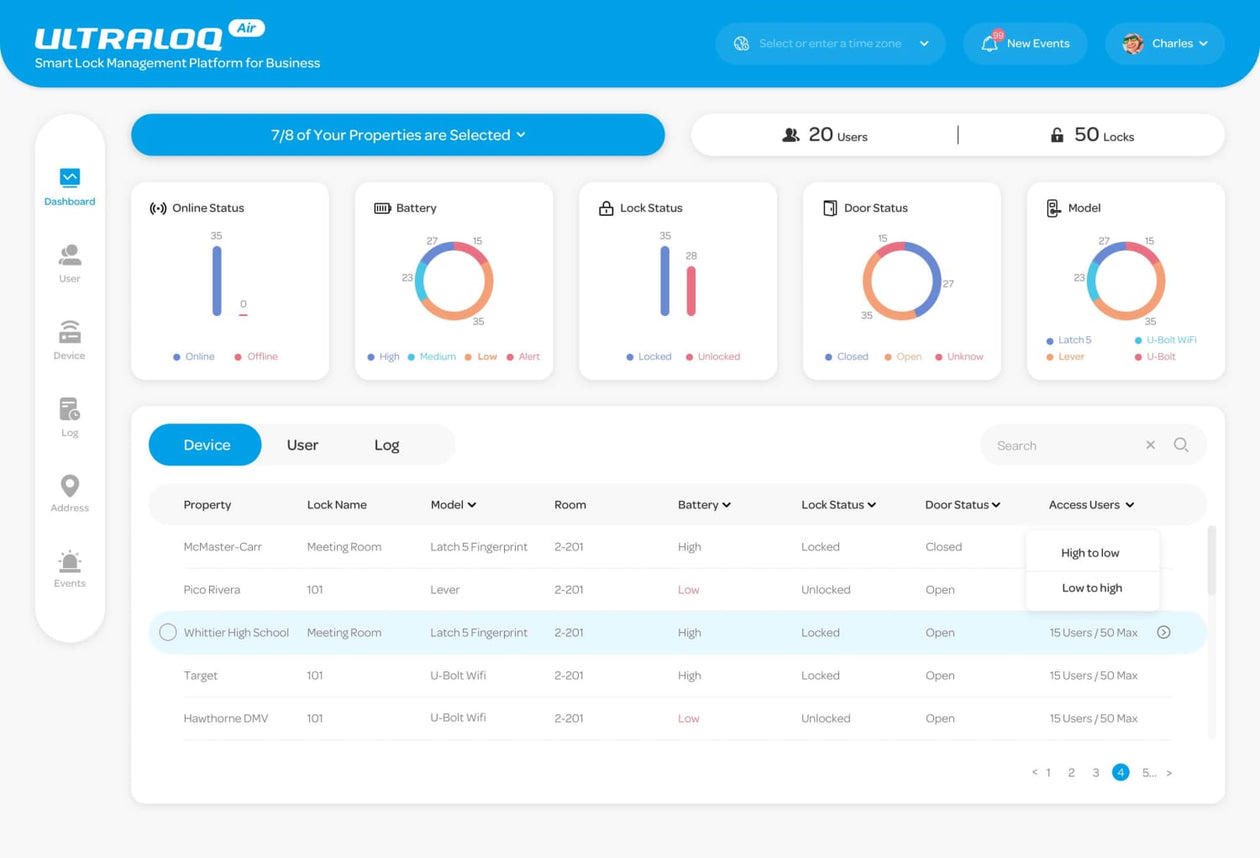Open the Device sidebar icon
The image size is (1260, 858).
point(69,333)
